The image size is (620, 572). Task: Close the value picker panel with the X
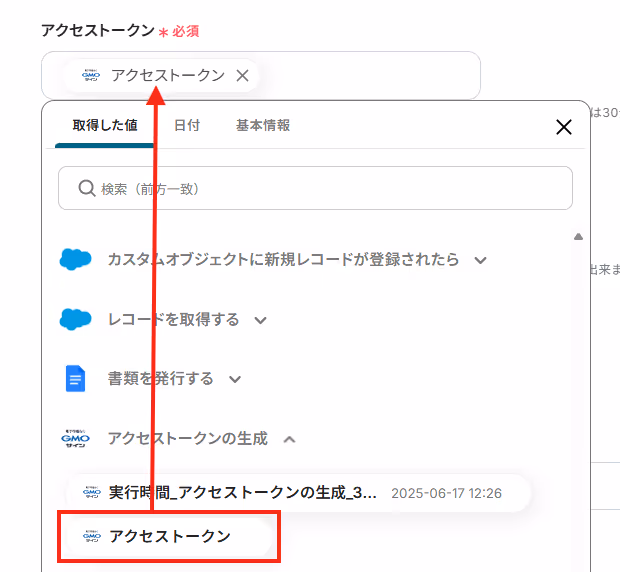pyautogui.click(x=564, y=127)
